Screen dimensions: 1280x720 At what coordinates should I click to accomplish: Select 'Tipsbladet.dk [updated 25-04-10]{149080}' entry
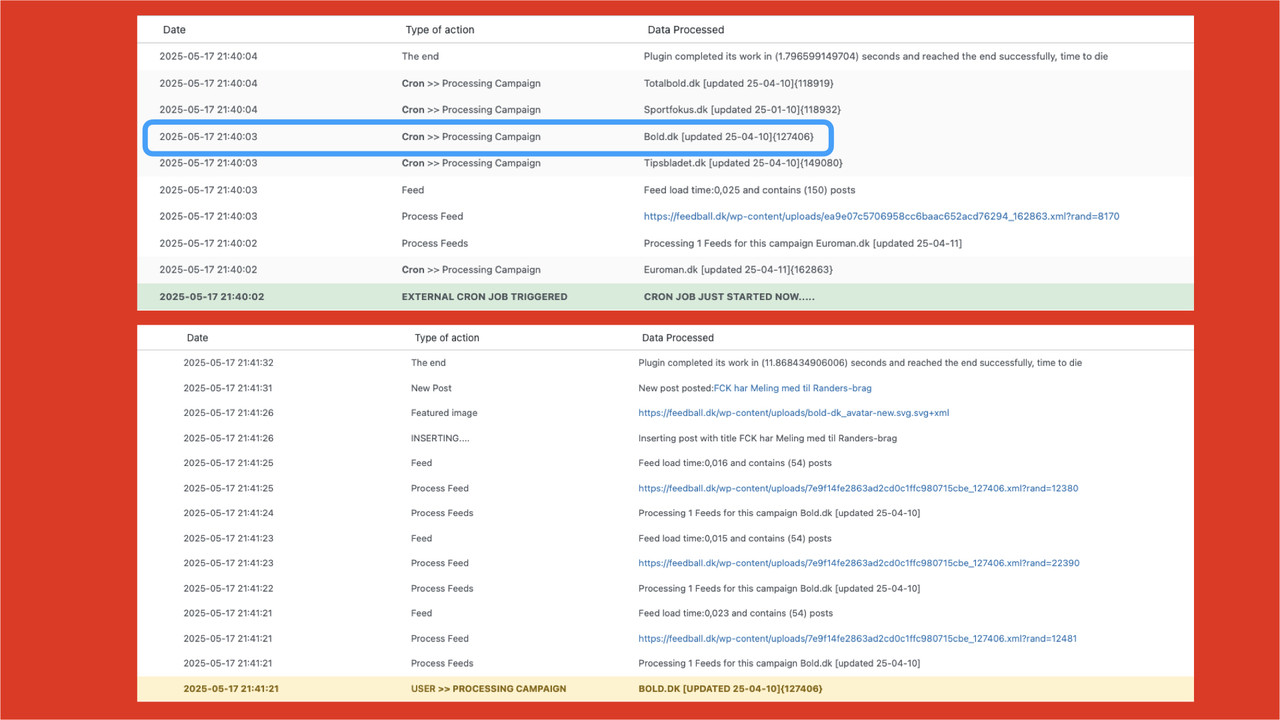tap(743, 163)
